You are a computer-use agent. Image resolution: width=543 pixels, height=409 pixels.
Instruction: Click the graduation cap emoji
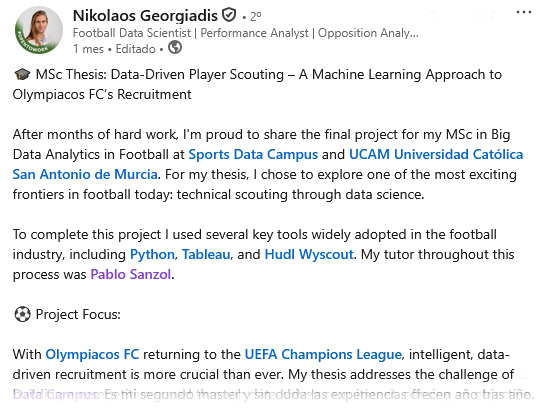pos(23,74)
